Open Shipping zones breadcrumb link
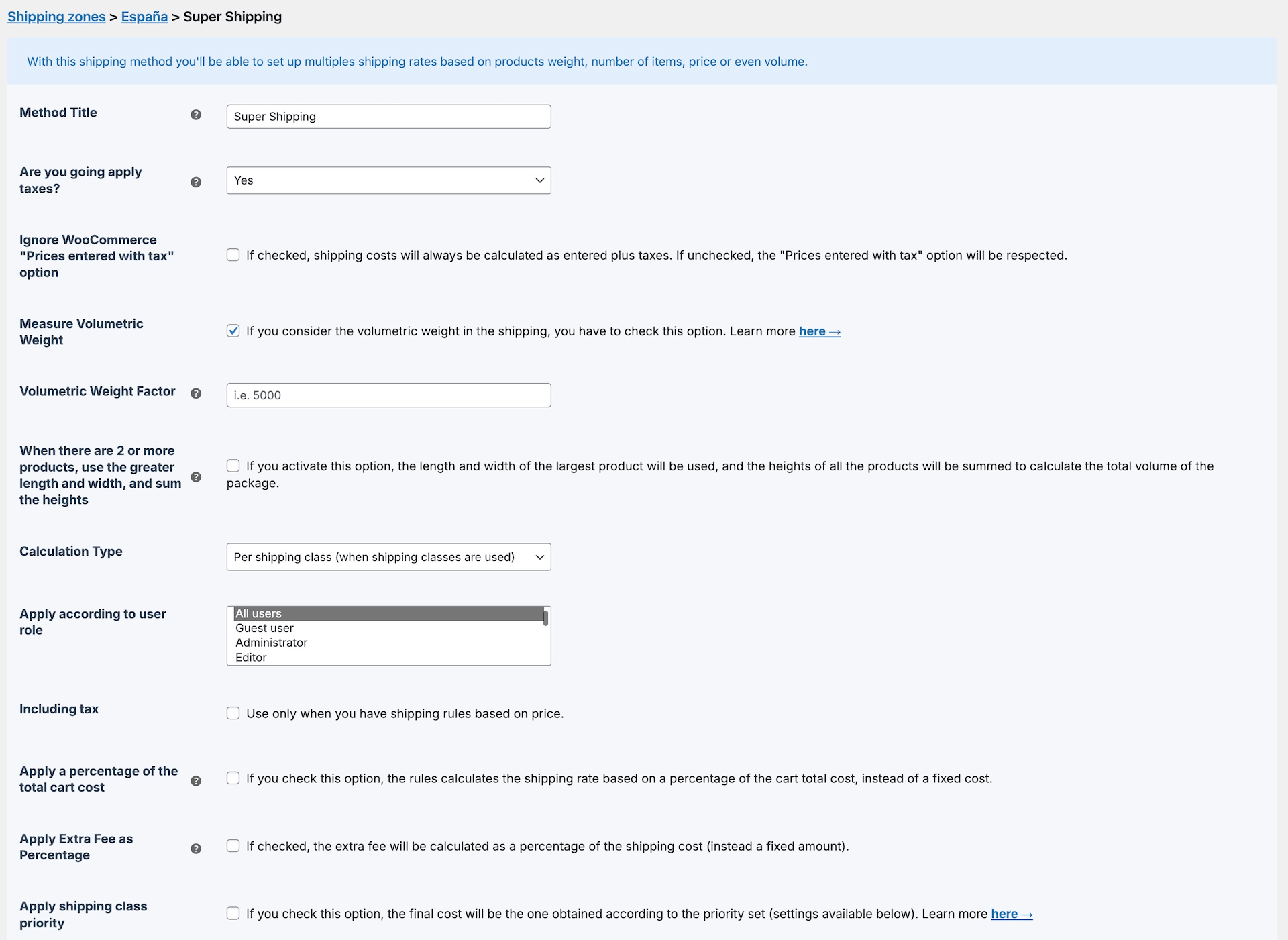Screen dimensions: 1288x940 click(x=56, y=17)
